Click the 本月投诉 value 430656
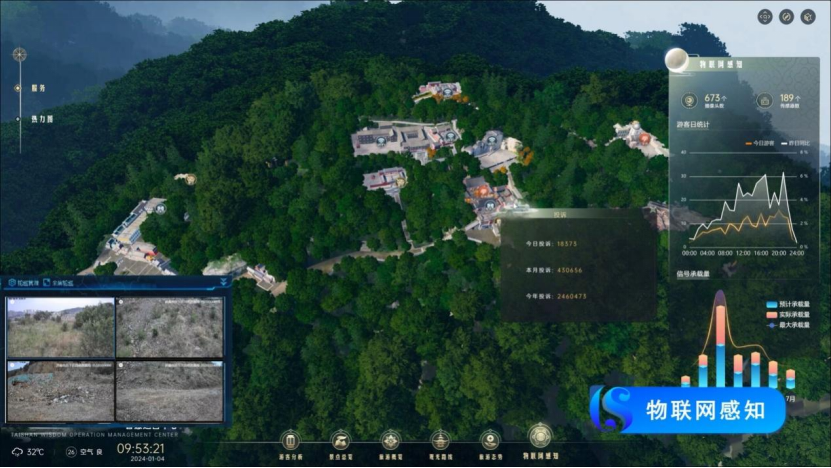The height and width of the screenshot is (468, 831). tap(570, 270)
